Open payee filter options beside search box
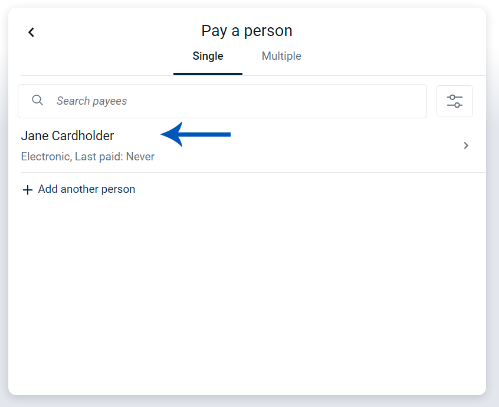The height and width of the screenshot is (407, 499). point(454,101)
